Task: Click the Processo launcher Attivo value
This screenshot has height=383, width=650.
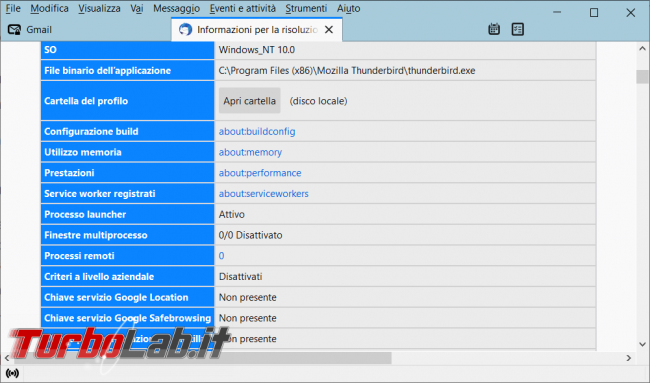Action: 232,214
